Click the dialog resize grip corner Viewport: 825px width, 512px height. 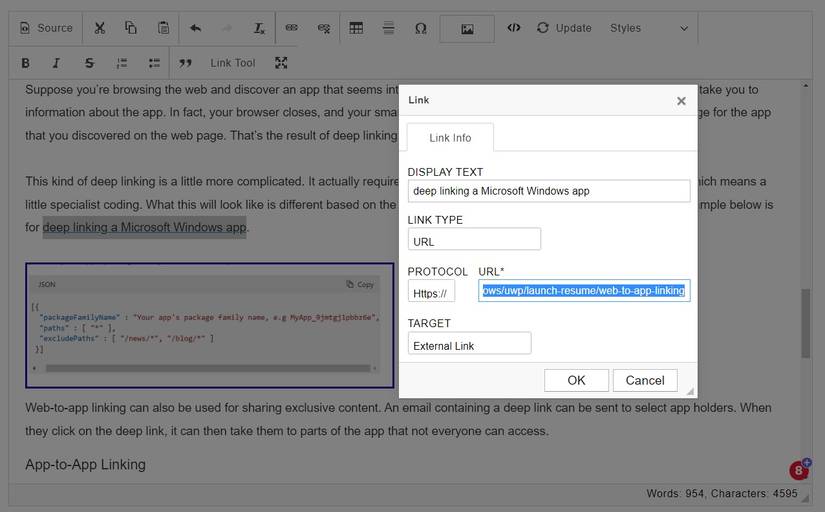[690, 391]
